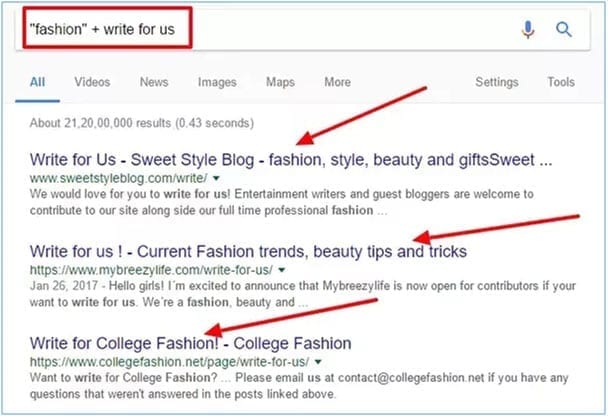Expand the More search menu

(337, 82)
